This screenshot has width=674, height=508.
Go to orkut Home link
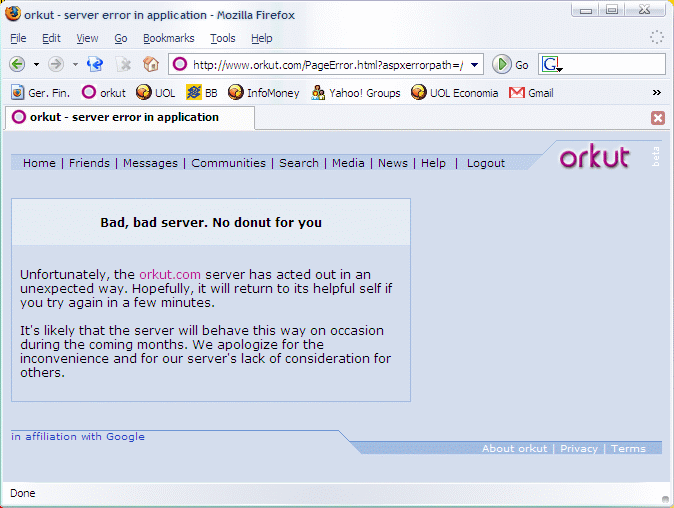(39, 163)
